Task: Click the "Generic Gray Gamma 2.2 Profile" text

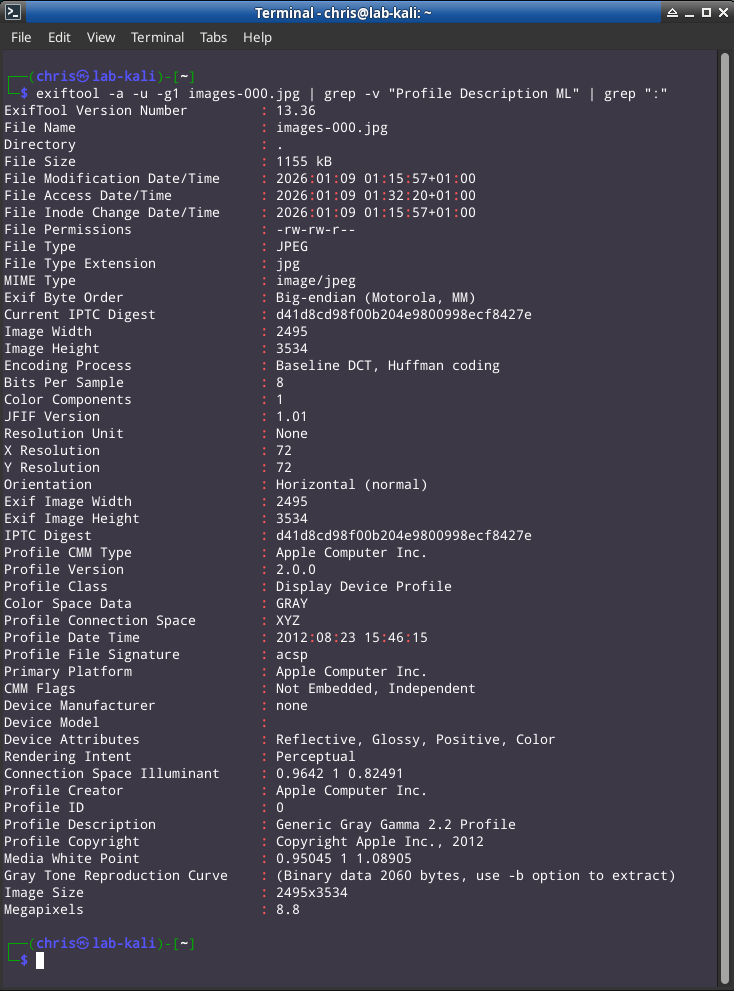Action: (x=395, y=825)
